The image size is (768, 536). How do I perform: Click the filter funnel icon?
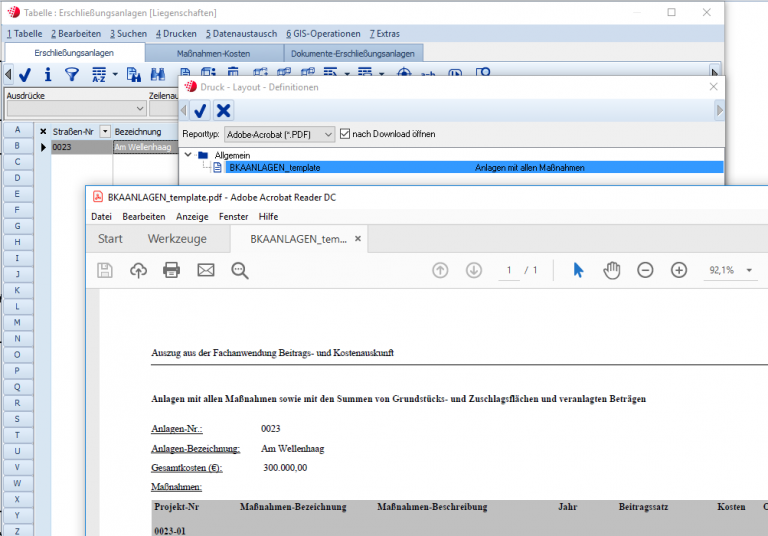[72, 74]
